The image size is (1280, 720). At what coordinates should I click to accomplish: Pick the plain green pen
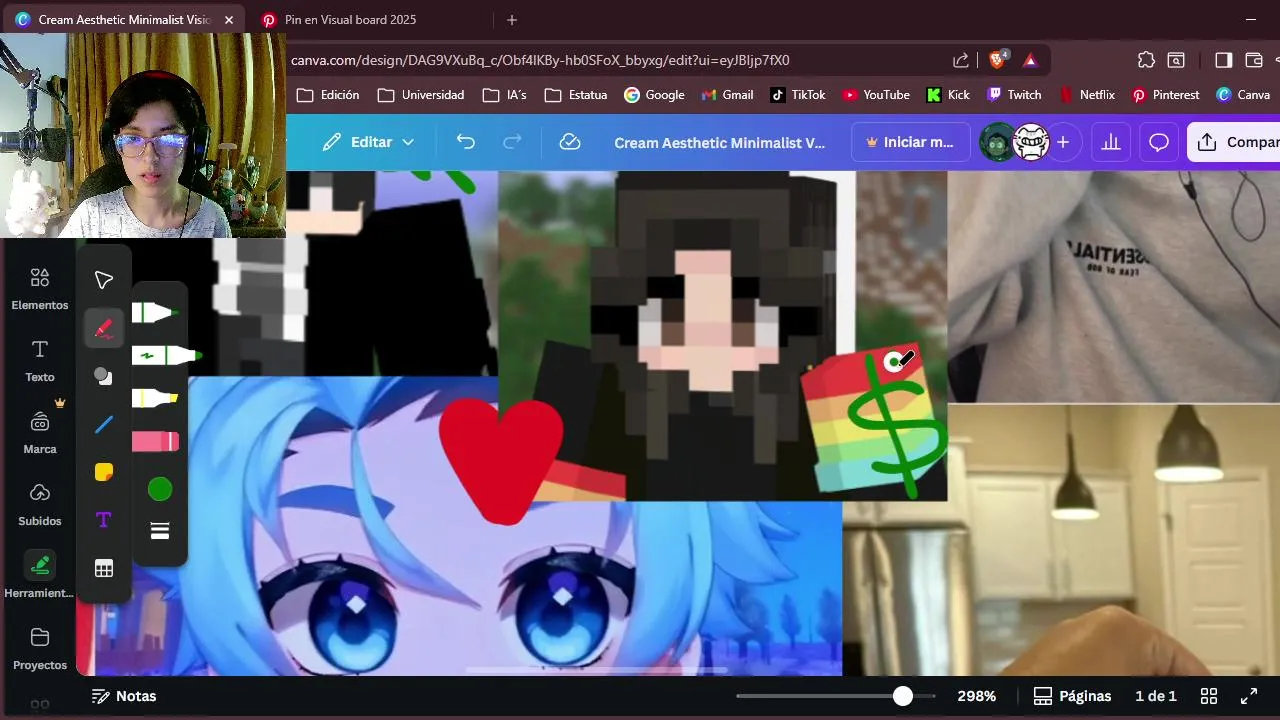[x=155, y=313]
